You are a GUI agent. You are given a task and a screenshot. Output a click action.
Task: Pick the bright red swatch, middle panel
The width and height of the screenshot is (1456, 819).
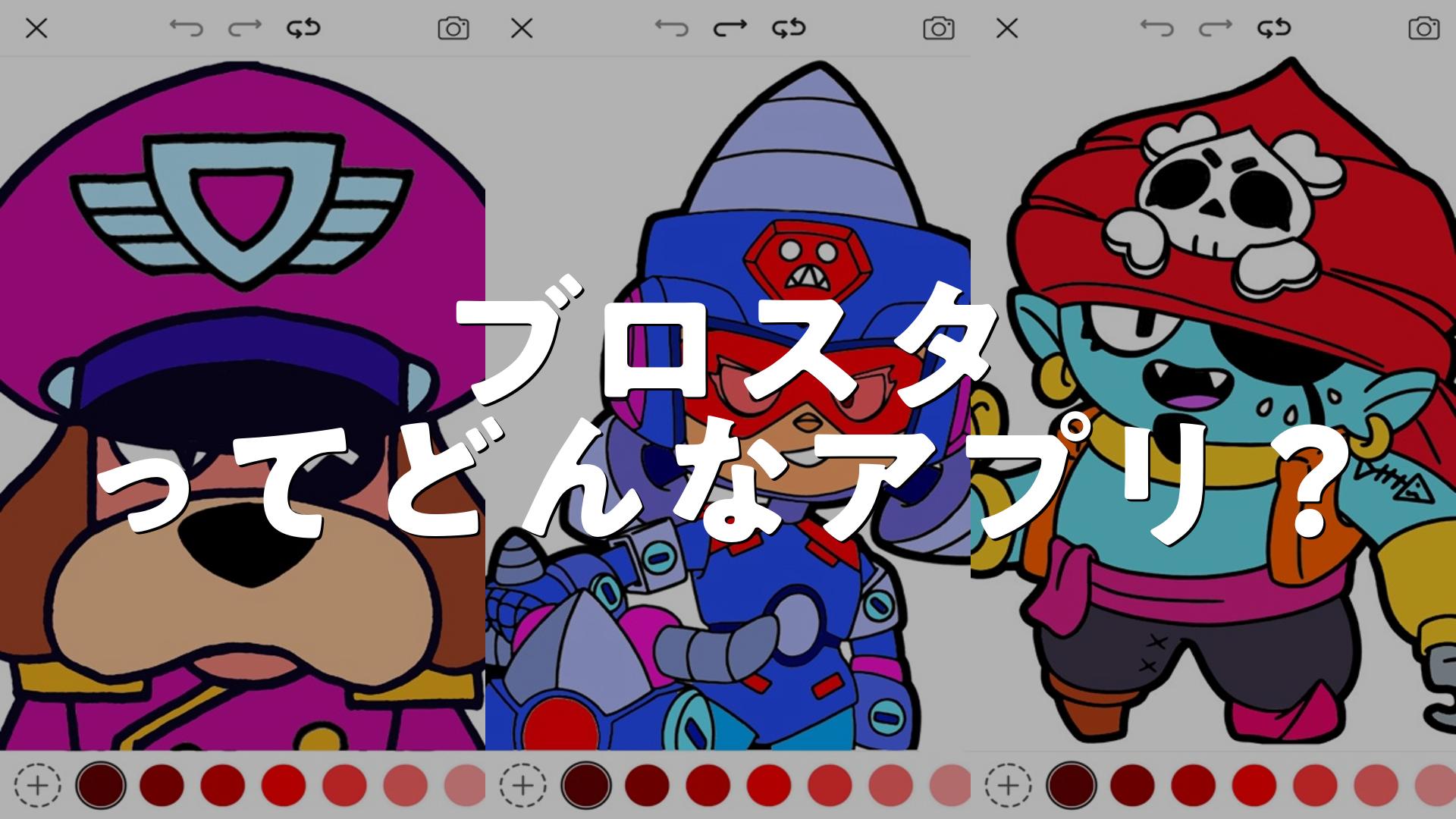tap(769, 785)
